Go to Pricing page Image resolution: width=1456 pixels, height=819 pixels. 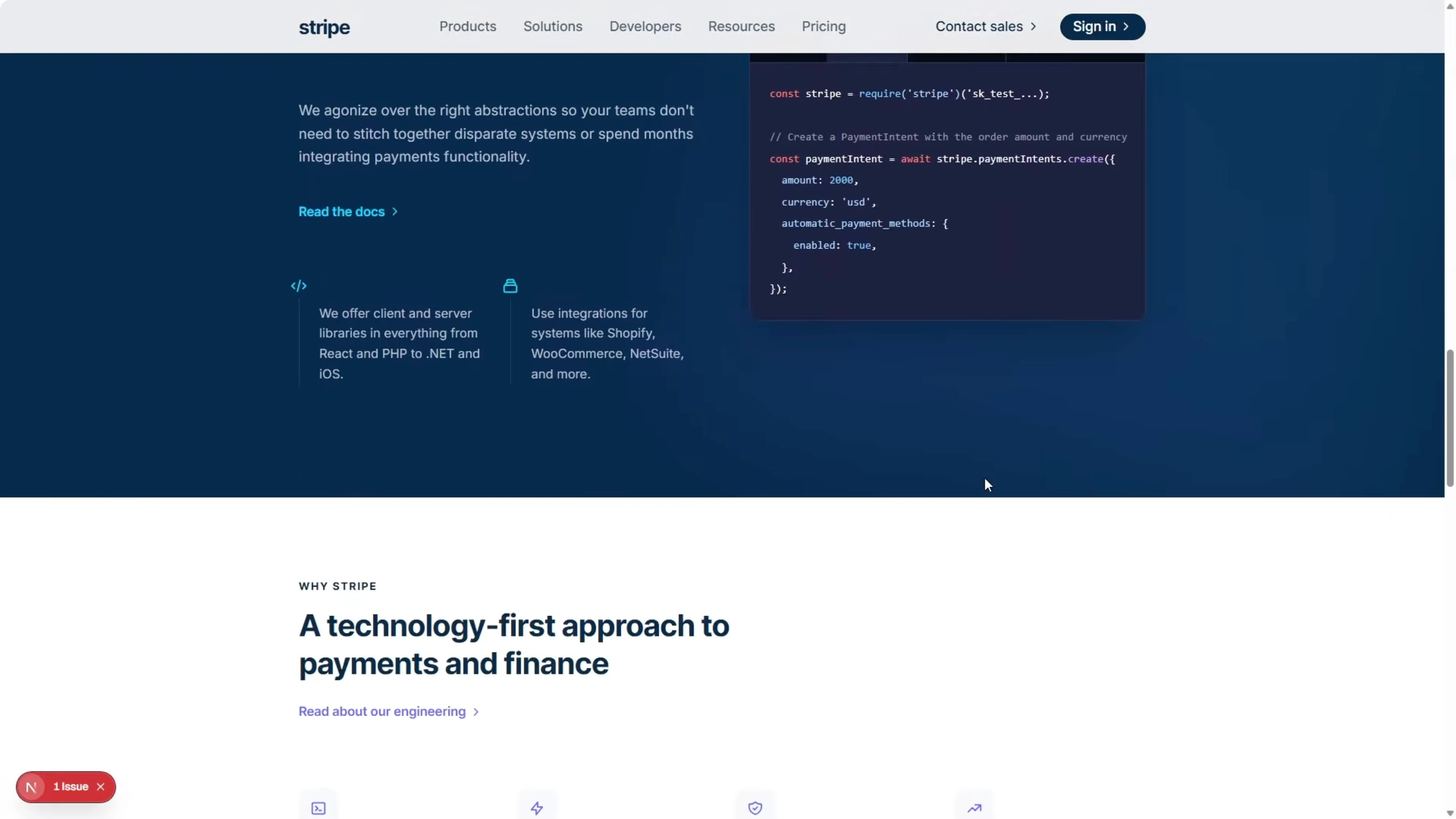click(x=823, y=27)
